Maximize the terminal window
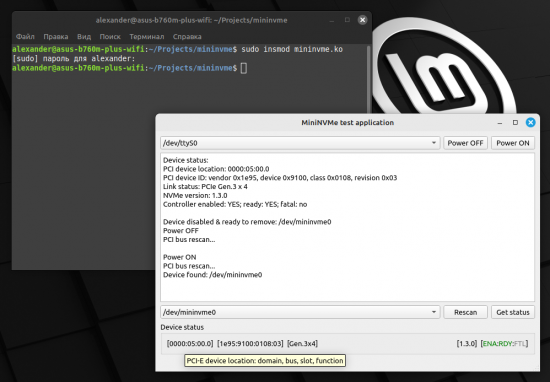This screenshot has width=550, height=382. (347, 20)
